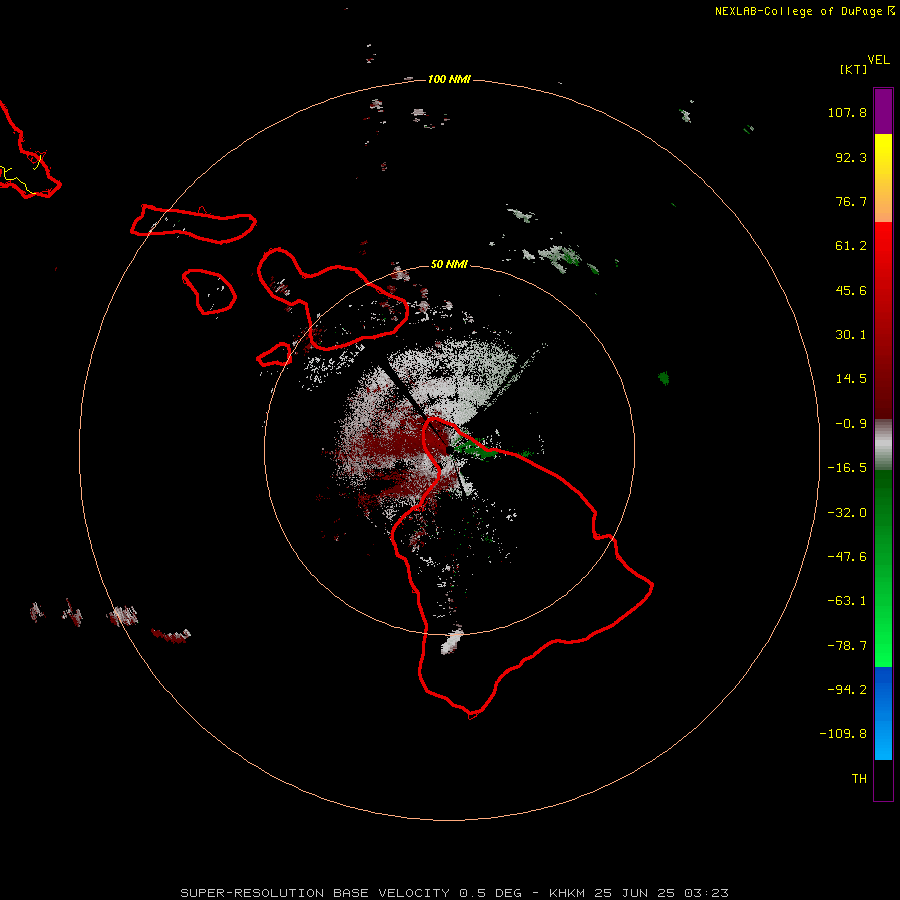The image size is (900, 900).
Task: Click the Super-Resolution Base Velocity caption text
Action: [455, 893]
